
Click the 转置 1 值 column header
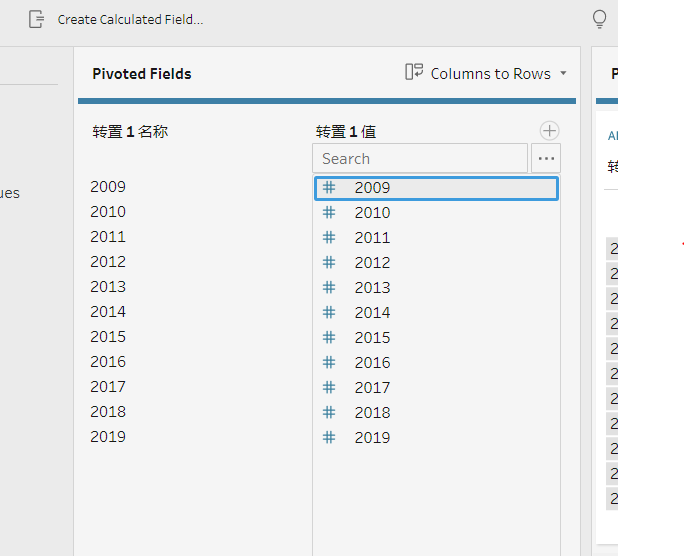(x=346, y=131)
